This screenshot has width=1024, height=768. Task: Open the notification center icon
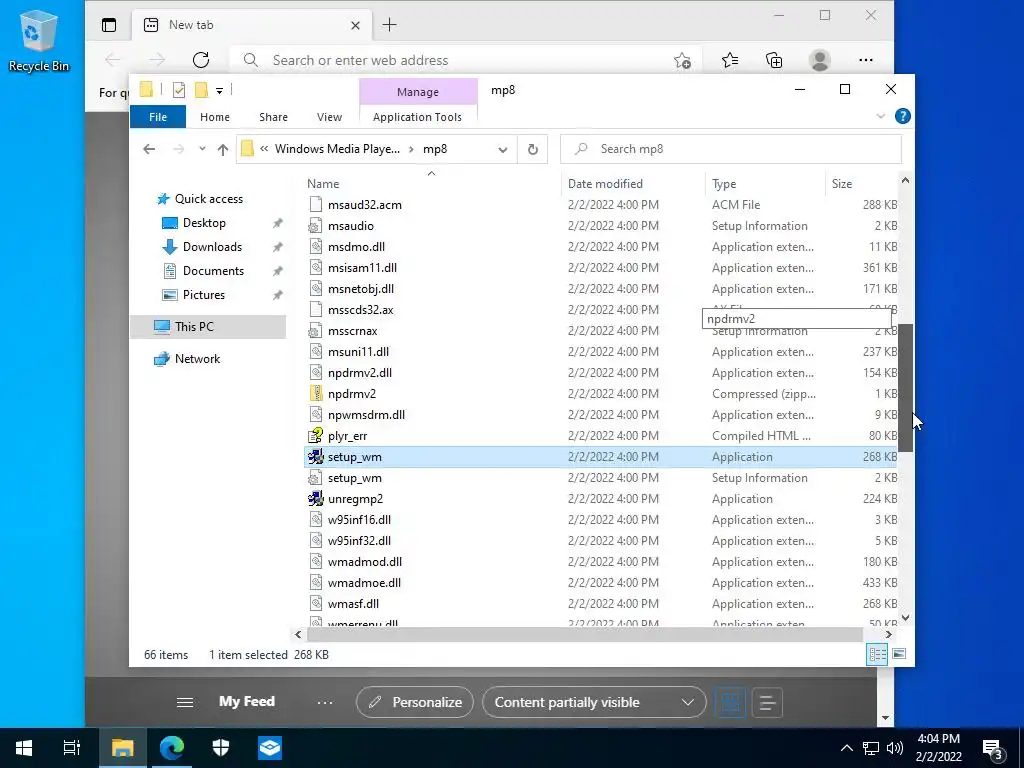[993, 748]
